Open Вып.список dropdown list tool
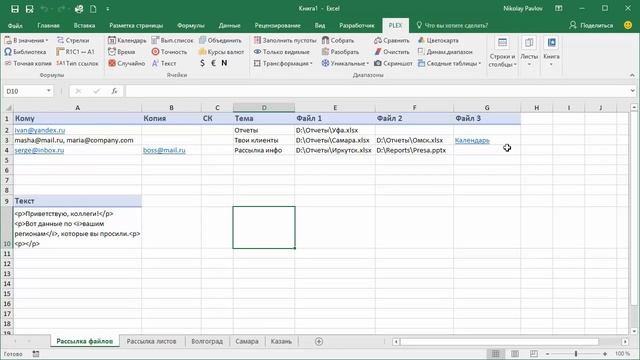 (x=172, y=40)
